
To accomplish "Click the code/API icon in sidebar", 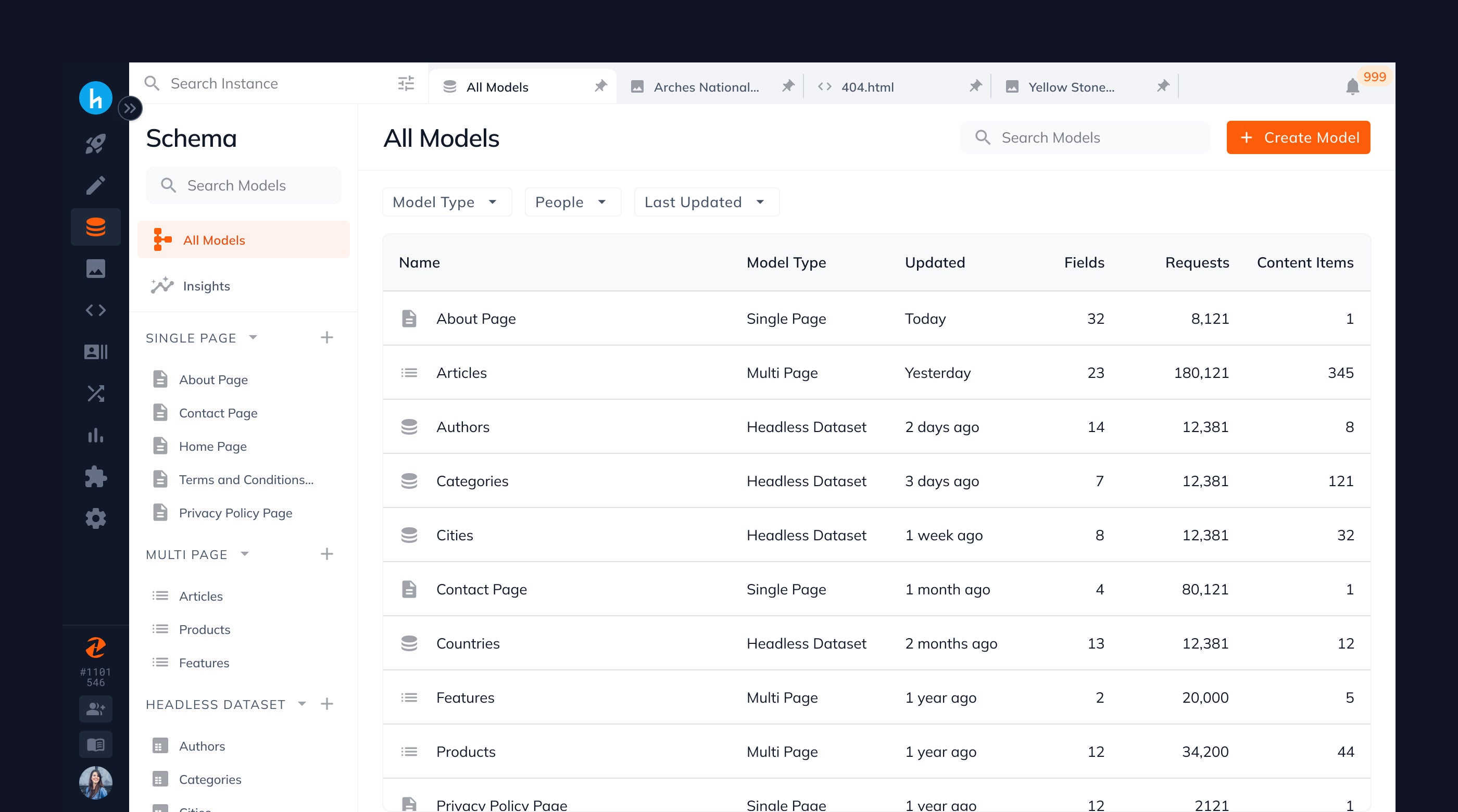I will point(97,308).
